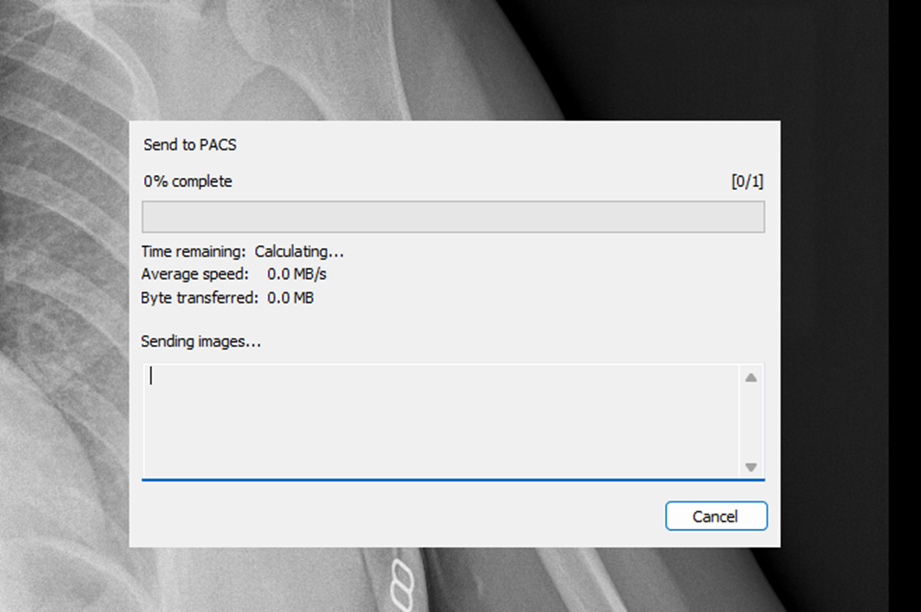Click the Sending images status message
This screenshot has width=921, height=612.
pyautogui.click(x=201, y=342)
